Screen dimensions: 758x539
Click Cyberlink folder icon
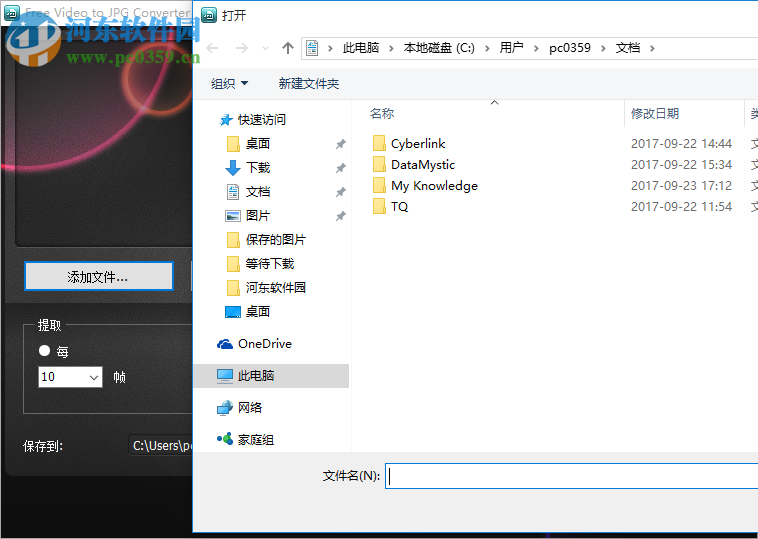(379, 143)
